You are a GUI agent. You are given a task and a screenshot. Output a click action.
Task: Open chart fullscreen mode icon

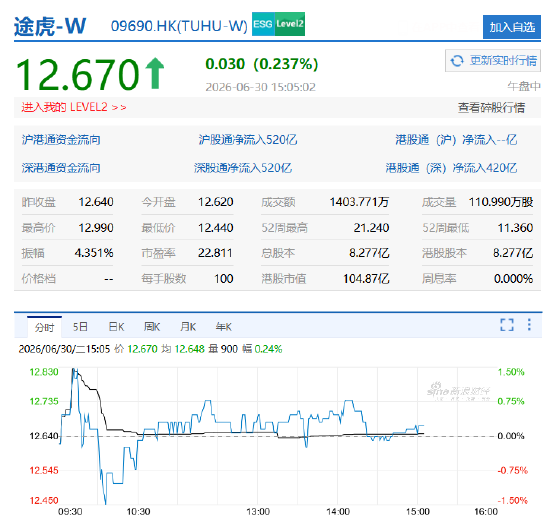(507, 325)
